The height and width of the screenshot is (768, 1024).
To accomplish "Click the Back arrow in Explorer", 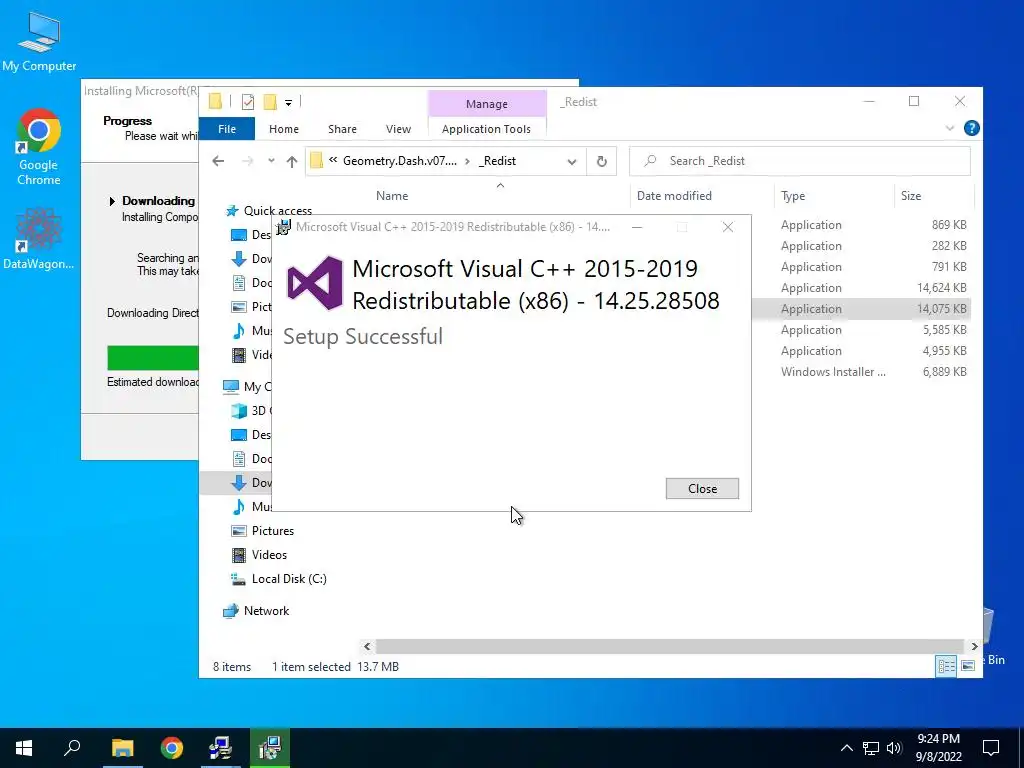I will [x=218, y=161].
